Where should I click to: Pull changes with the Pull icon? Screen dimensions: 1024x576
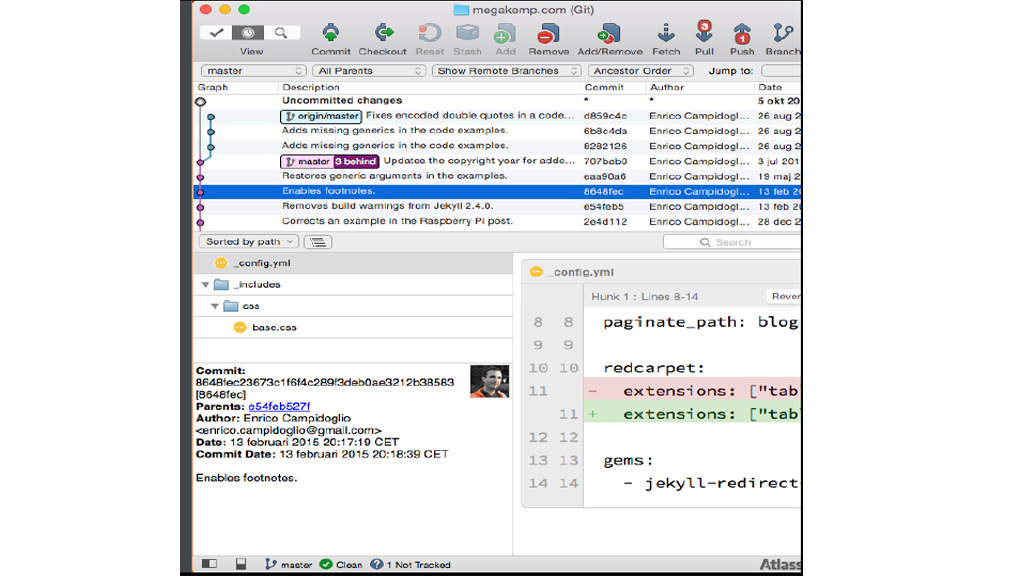(x=704, y=31)
